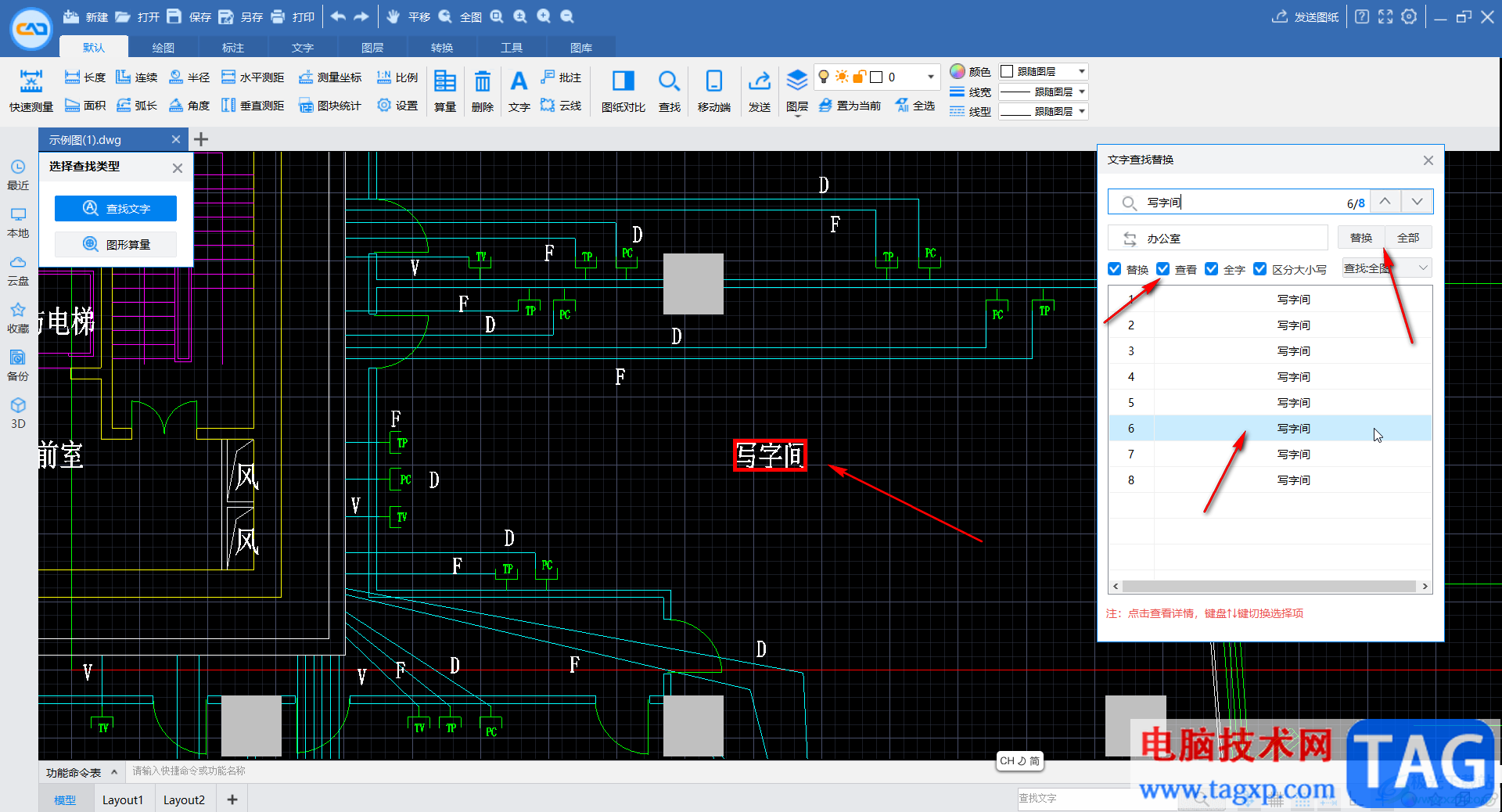Click the 查找 search tool in ribbon

point(669,91)
